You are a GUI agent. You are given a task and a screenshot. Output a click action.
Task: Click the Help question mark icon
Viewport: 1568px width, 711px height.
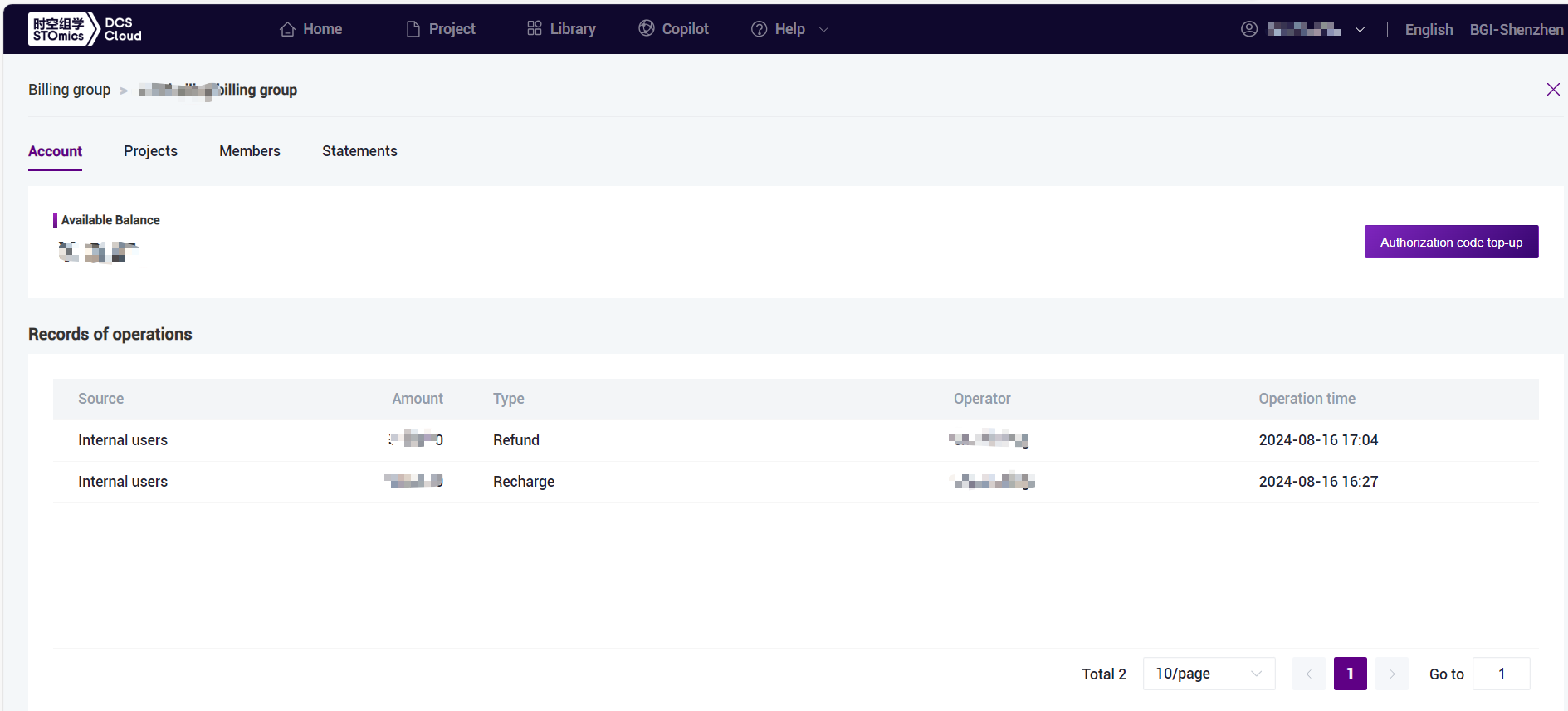(x=759, y=29)
